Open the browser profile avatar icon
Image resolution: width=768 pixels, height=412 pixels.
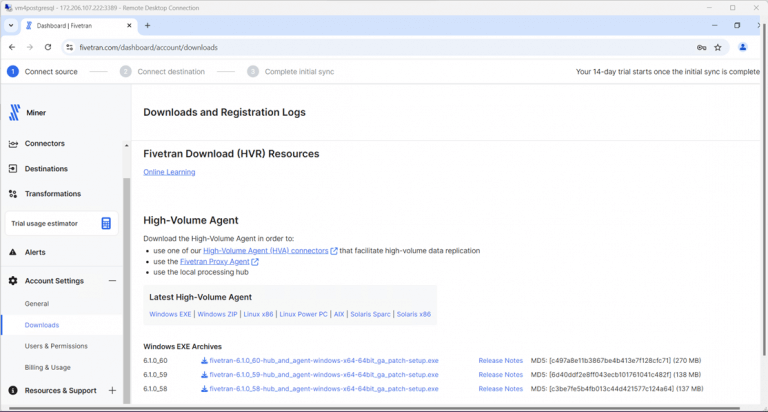(x=743, y=47)
